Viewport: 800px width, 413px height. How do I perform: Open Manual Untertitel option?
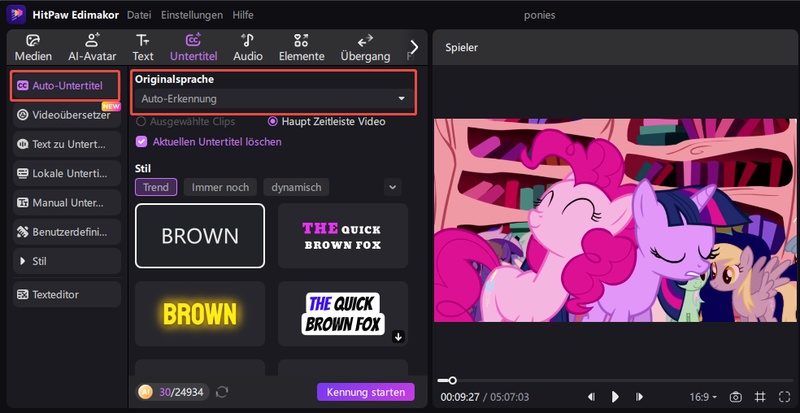(66, 203)
